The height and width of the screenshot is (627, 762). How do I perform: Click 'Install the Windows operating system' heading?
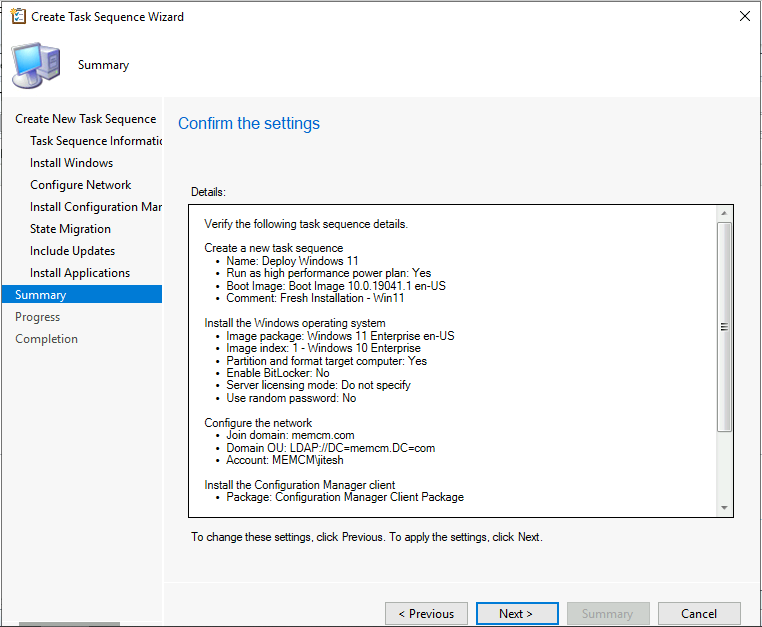tap(294, 323)
